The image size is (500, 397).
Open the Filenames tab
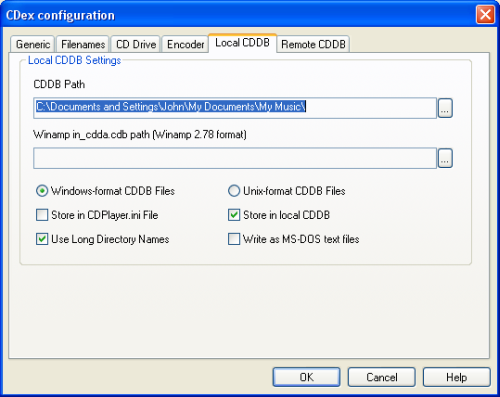(x=83, y=44)
